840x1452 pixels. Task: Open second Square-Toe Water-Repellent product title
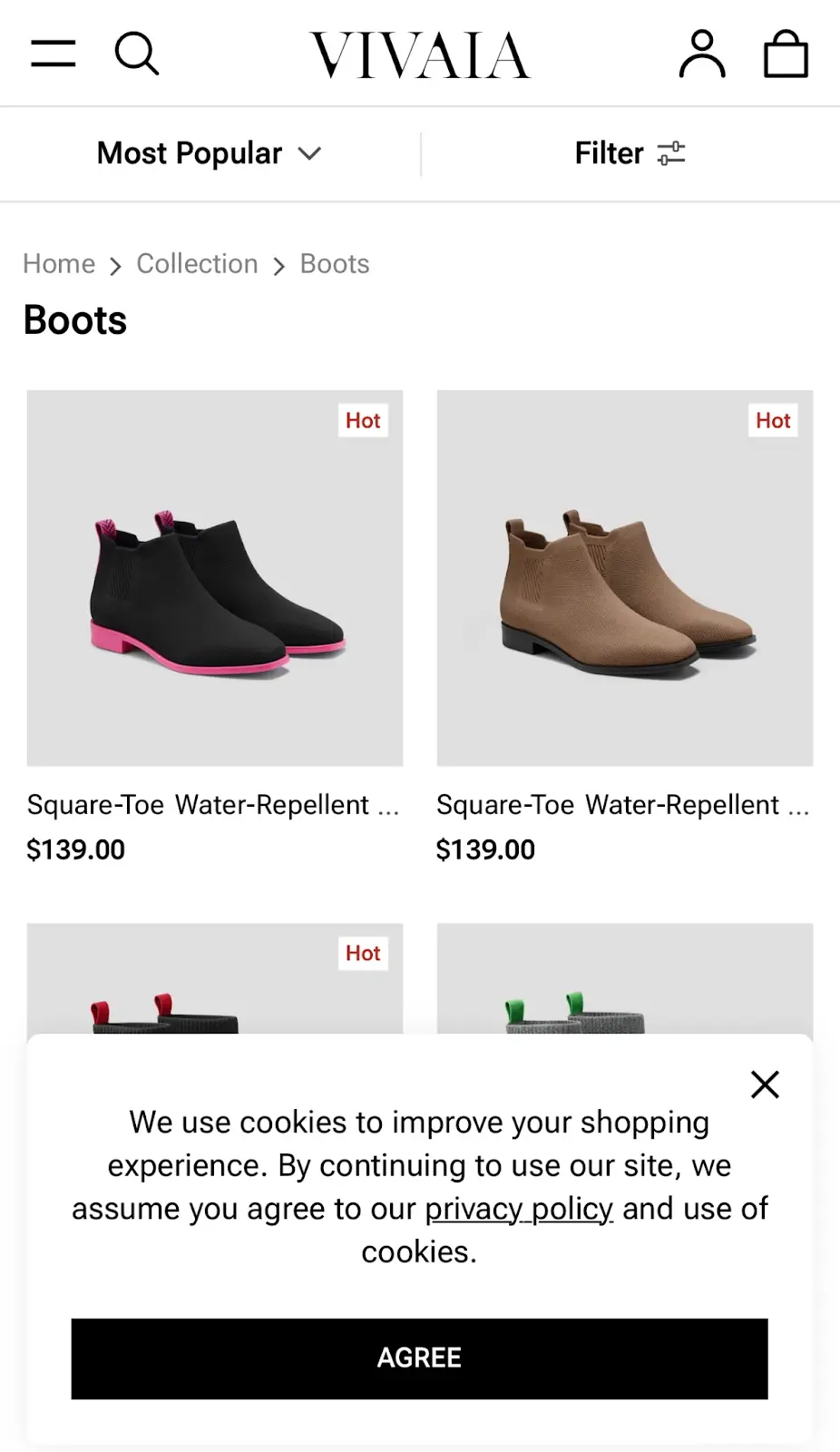pyautogui.click(x=623, y=805)
